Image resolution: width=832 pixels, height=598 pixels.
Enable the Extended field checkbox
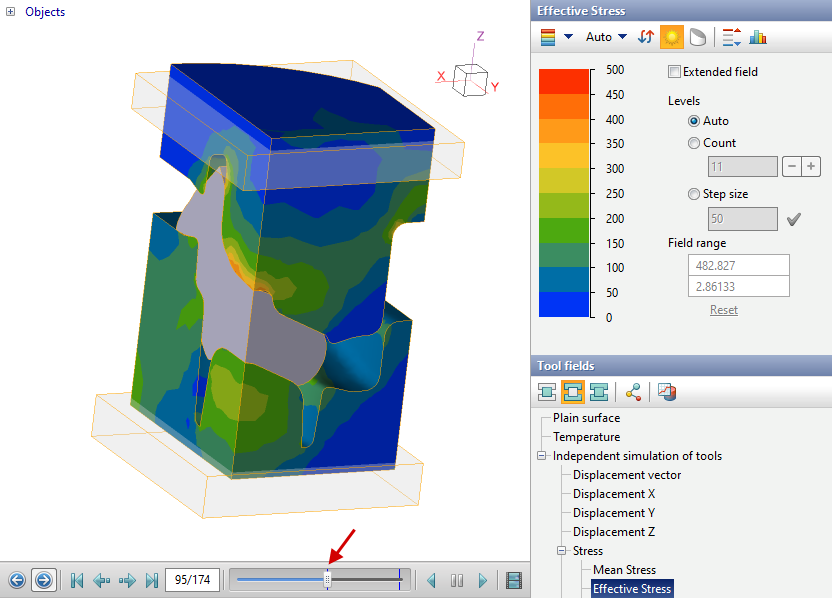click(x=674, y=72)
